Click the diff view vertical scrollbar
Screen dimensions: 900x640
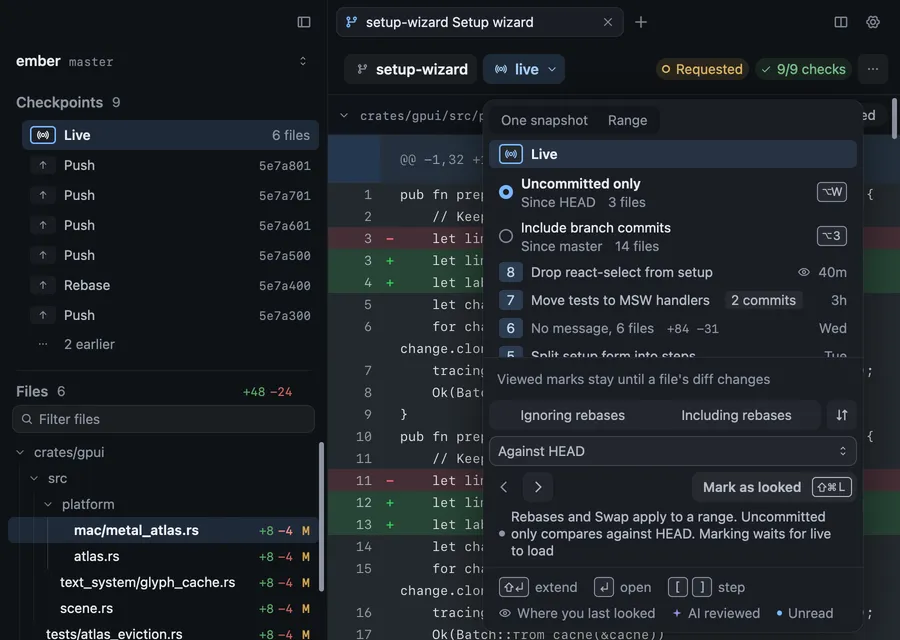click(894, 118)
